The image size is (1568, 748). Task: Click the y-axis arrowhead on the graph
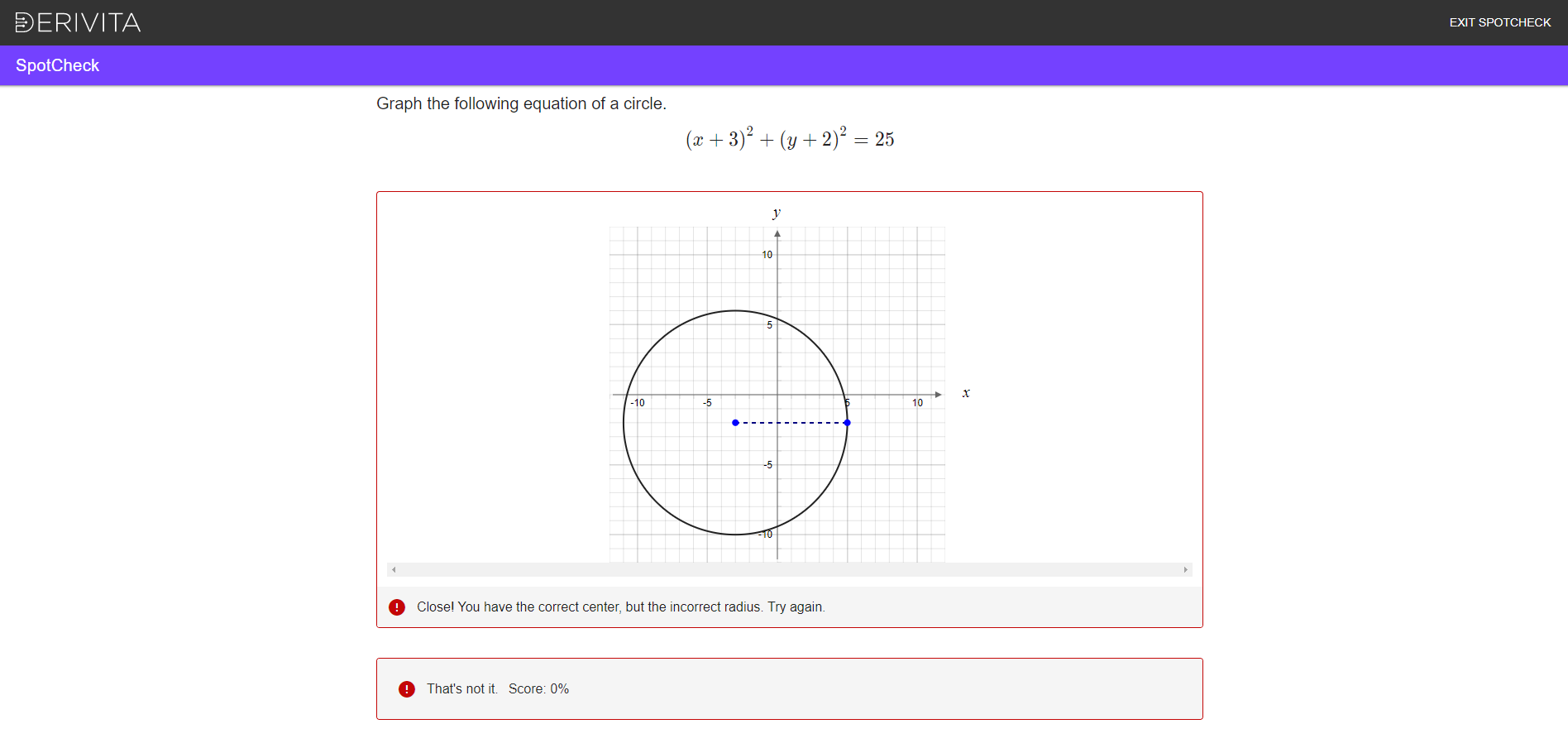point(777,234)
